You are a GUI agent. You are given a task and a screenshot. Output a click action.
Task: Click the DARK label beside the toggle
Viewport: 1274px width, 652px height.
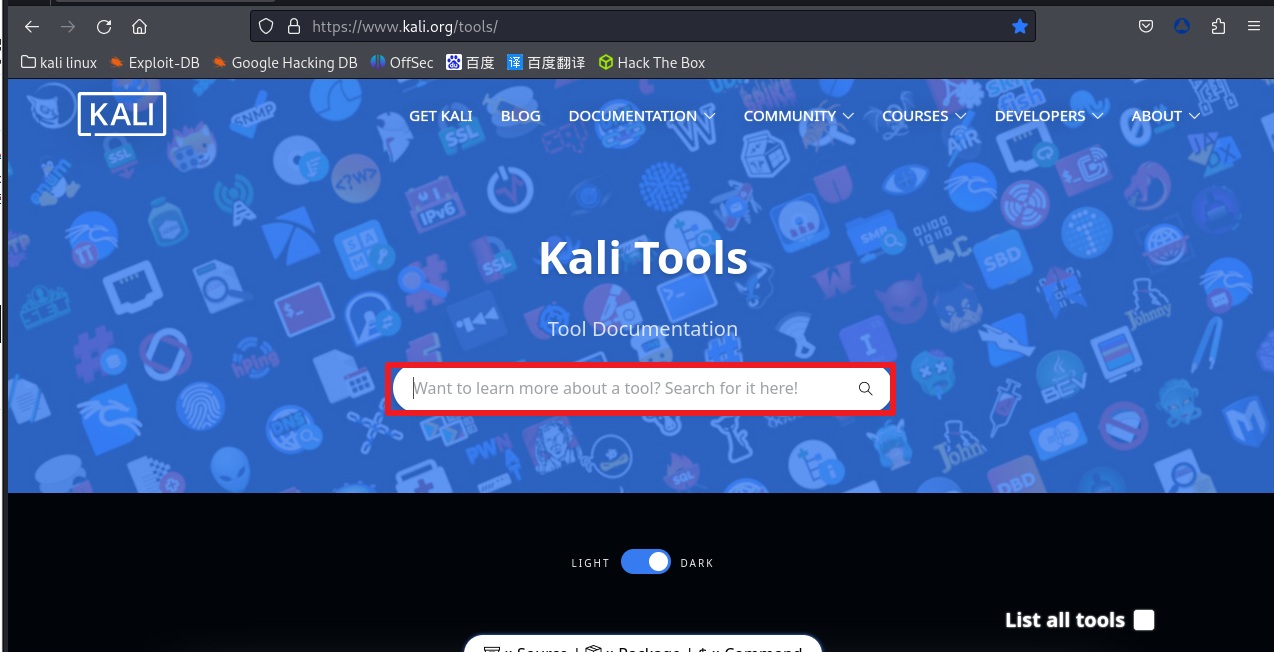pyautogui.click(x=697, y=563)
